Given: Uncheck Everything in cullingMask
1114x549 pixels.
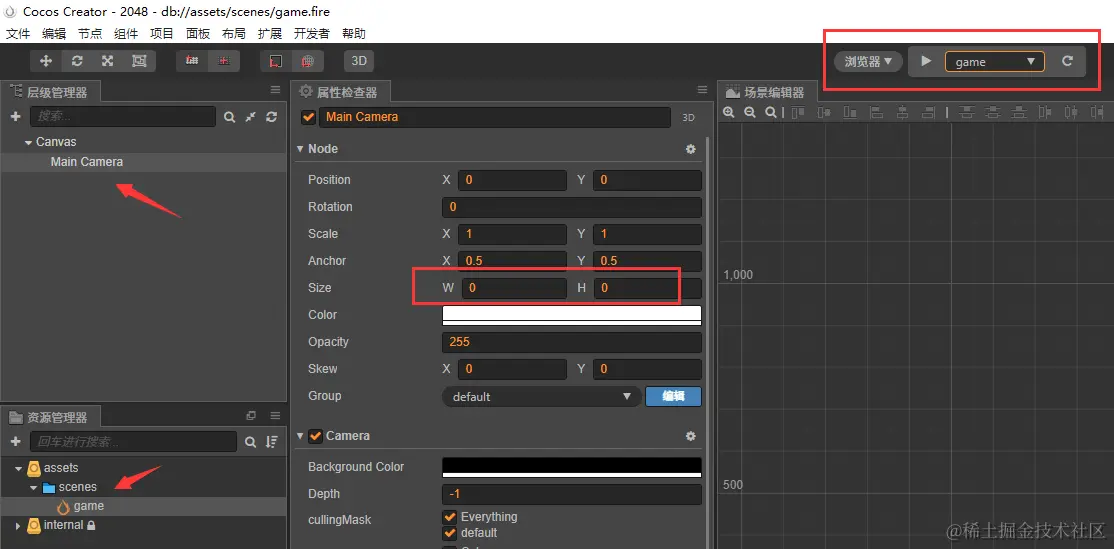Looking at the screenshot, I should [x=449, y=517].
